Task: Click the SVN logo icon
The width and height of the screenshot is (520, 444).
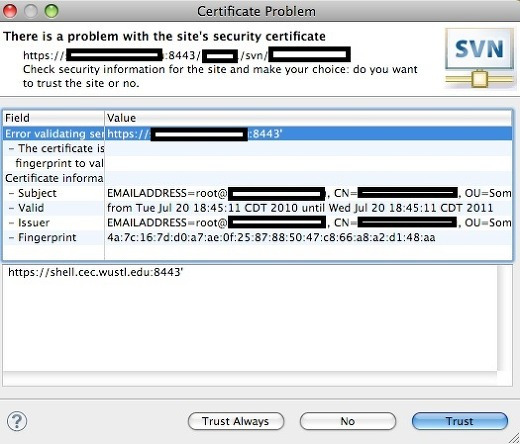Action: [480, 59]
